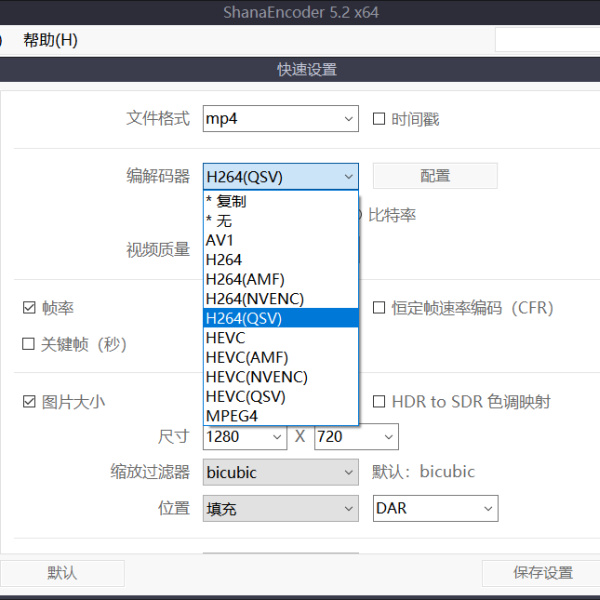Screen dimensions: 600x600
Task: Select the * 无 codec option
Action: [280, 220]
